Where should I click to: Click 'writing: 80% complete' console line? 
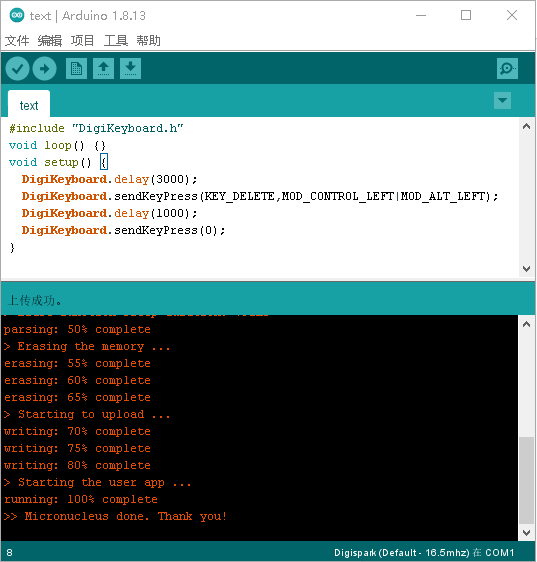point(77,466)
